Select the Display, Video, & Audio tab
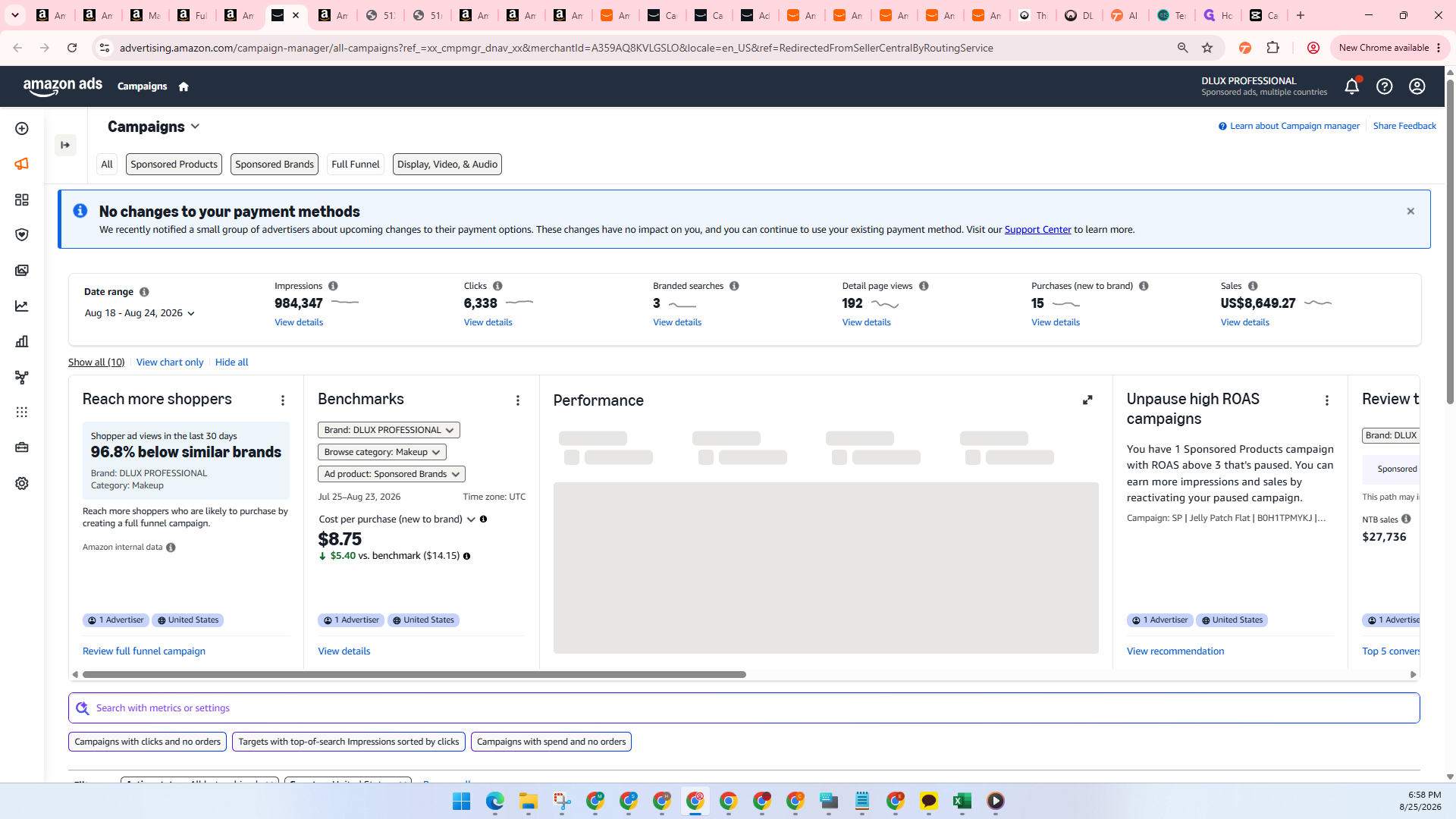 click(x=447, y=165)
